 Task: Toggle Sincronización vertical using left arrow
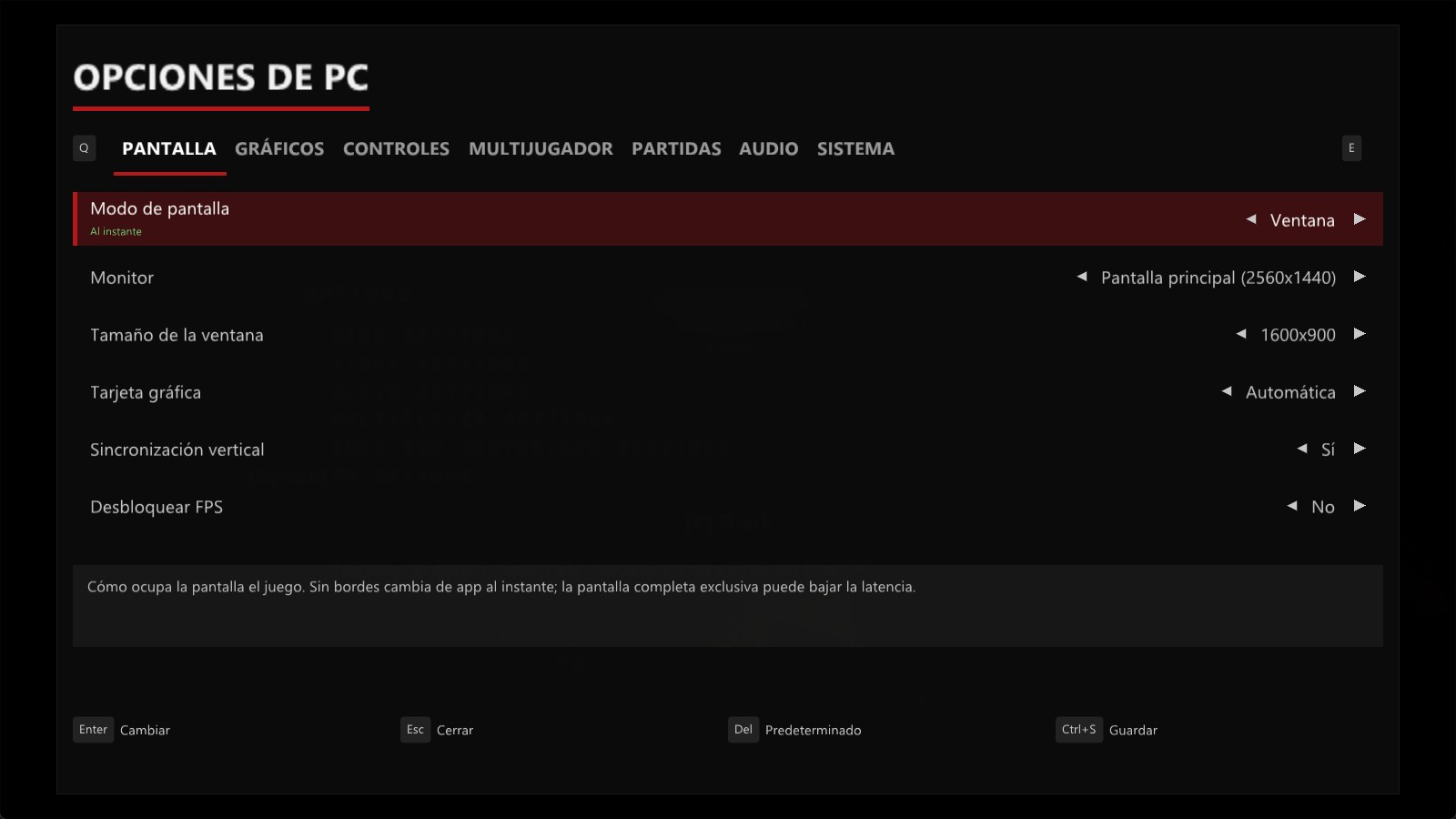pyautogui.click(x=1302, y=449)
